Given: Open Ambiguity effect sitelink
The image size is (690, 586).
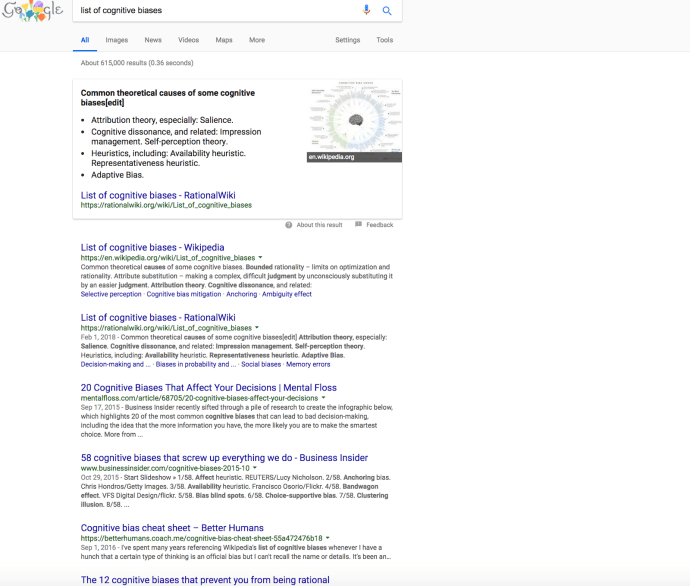Looking at the screenshot, I should click(287, 294).
